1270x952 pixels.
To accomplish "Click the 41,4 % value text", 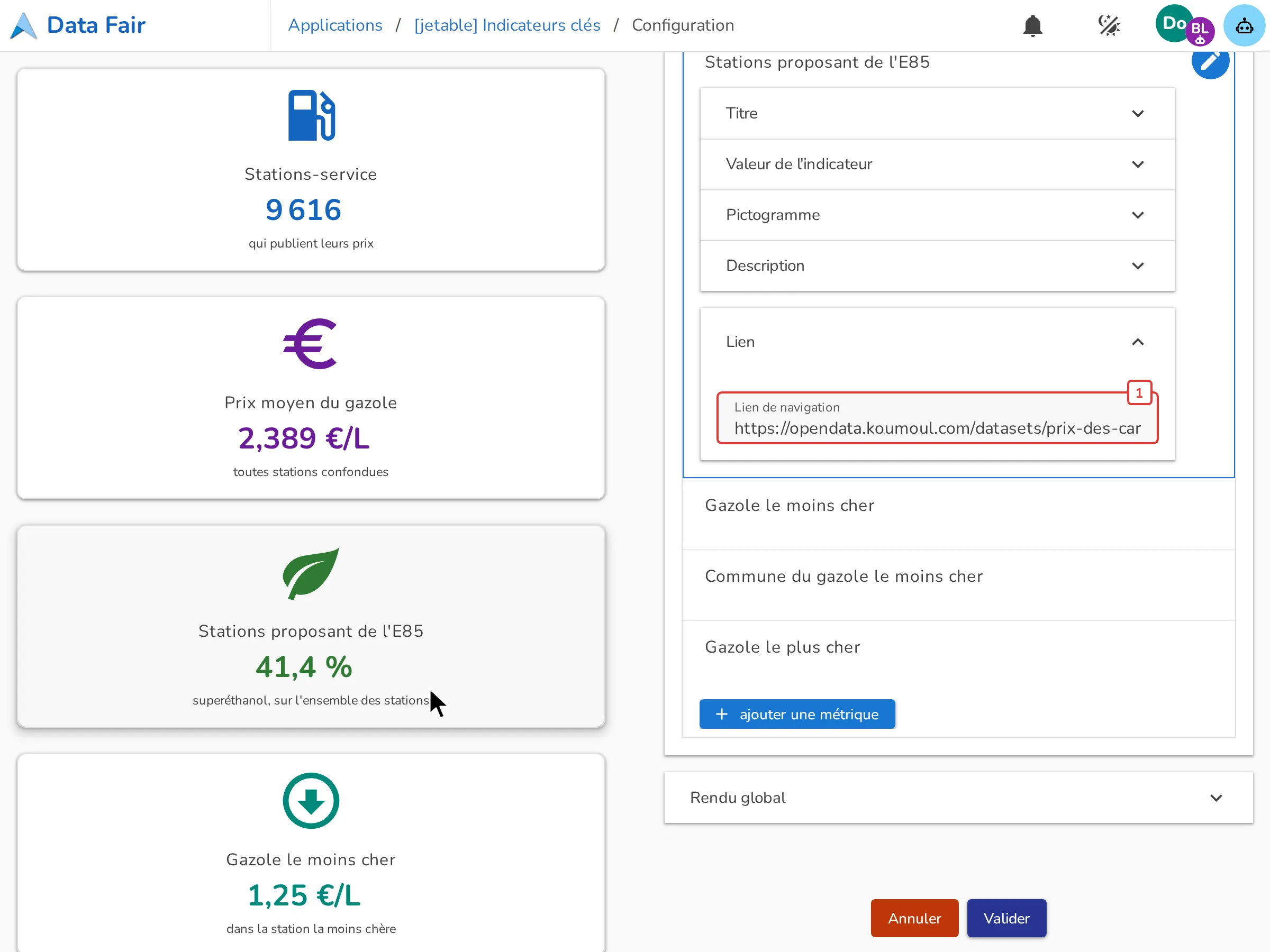I will tap(304, 667).
